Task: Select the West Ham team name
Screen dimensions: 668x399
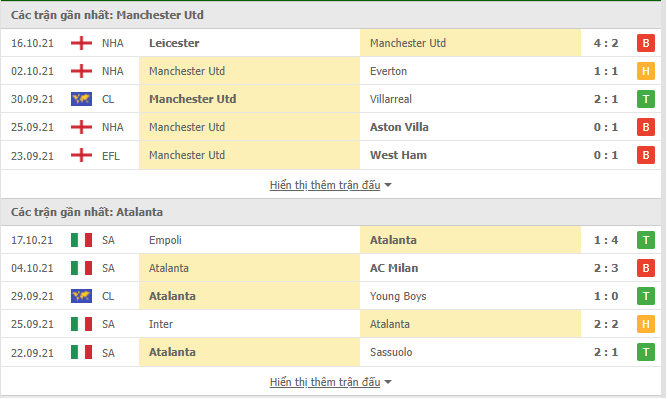Action: coord(398,155)
